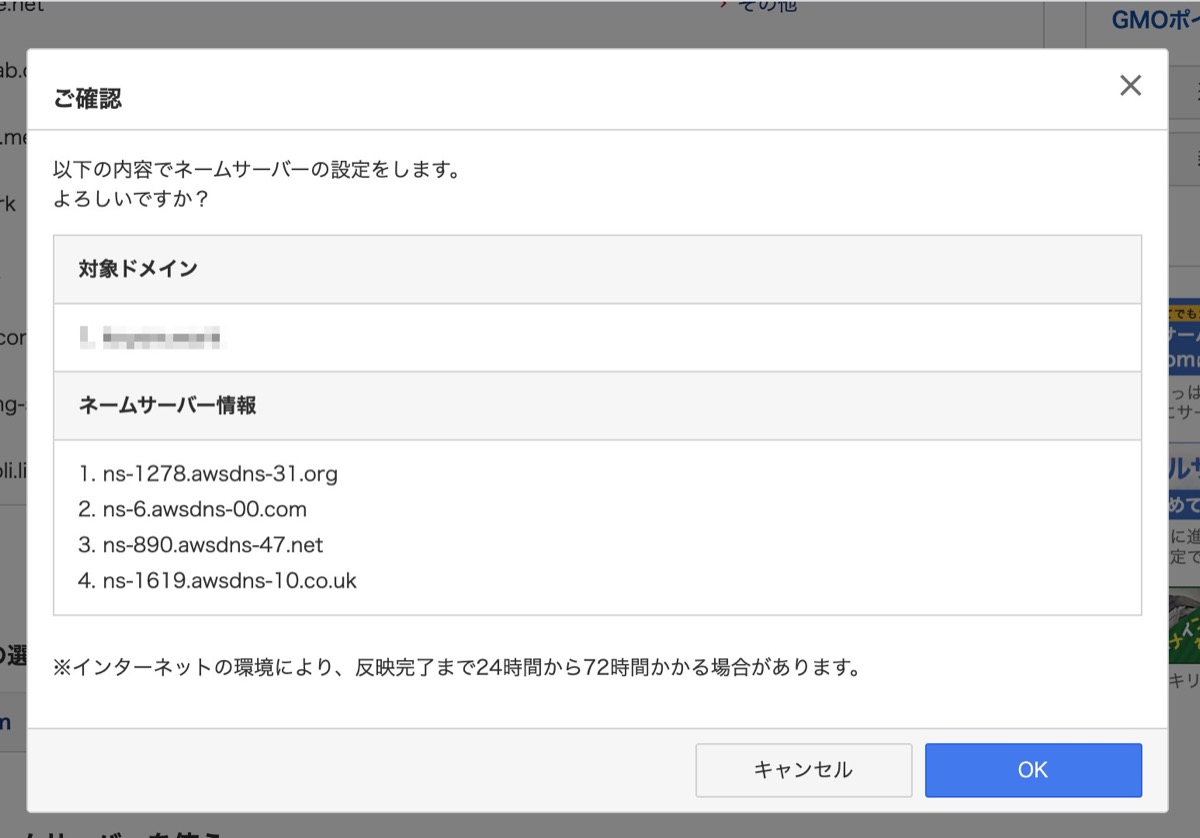Select nameserver entry ns-890.awsdns-47.net
The image size is (1200, 838).
201,545
